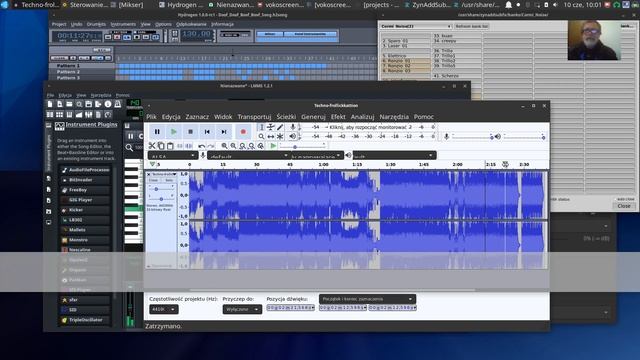This screenshot has width=640, height=360.
Task: Open the Plik menu in Audacity
Action: point(151,117)
